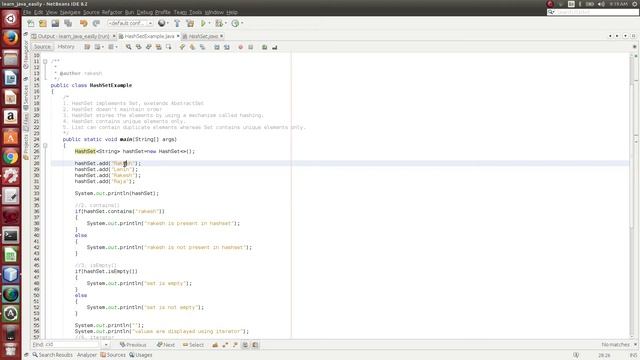640x360 pixels.
Task: Click the Redo arrow icon
Action: click(96, 23)
